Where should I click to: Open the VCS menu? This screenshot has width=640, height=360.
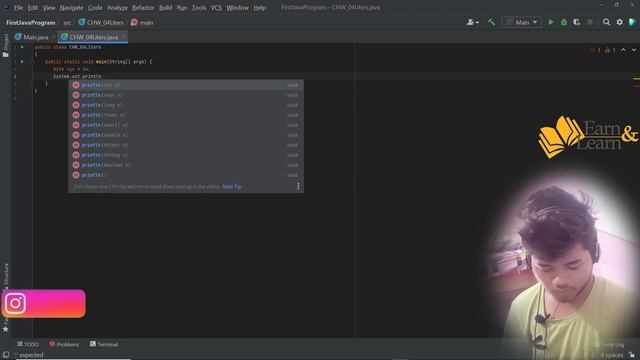point(216,8)
